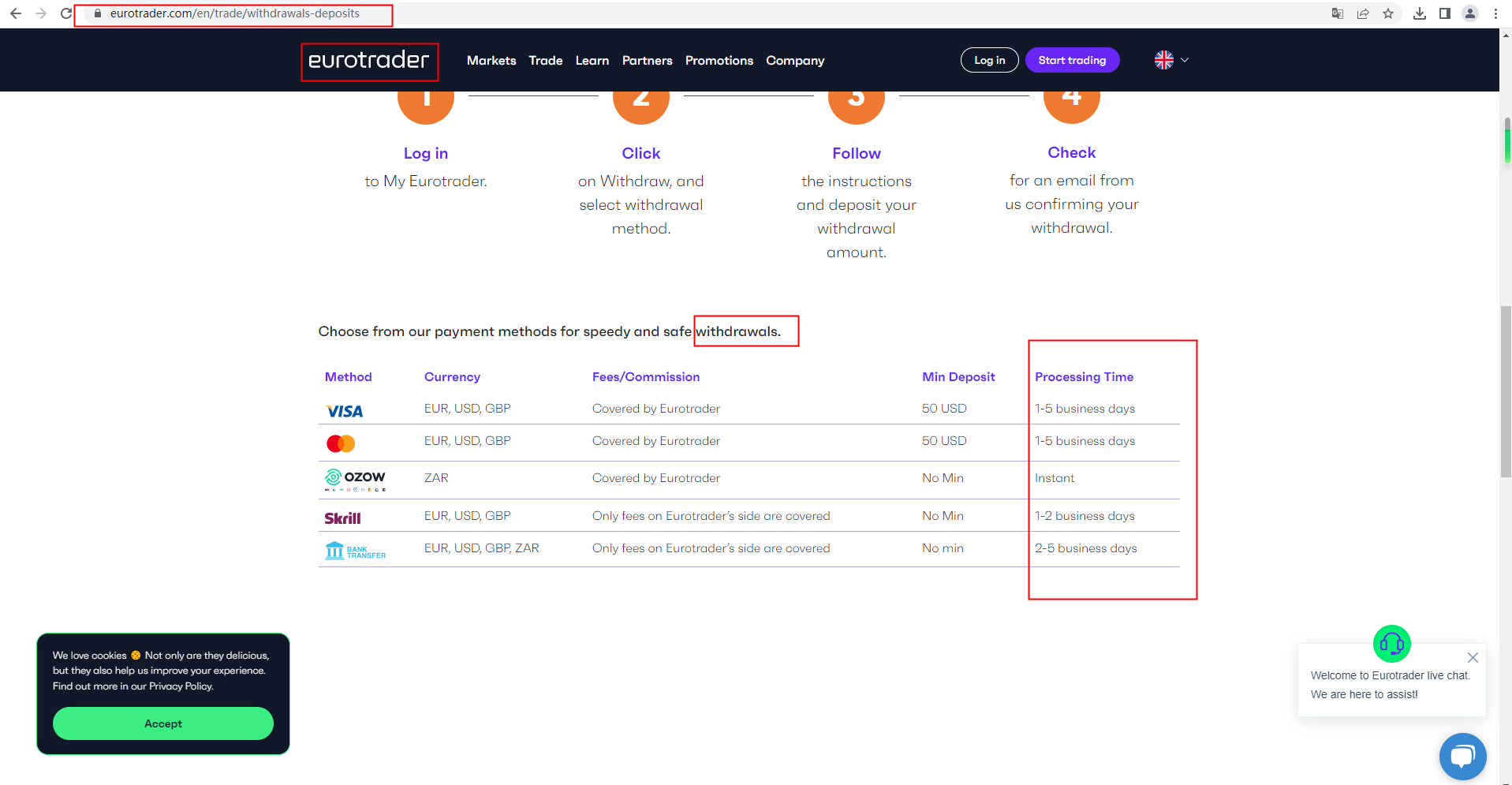Bookmark this page with star icon

(x=1388, y=13)
